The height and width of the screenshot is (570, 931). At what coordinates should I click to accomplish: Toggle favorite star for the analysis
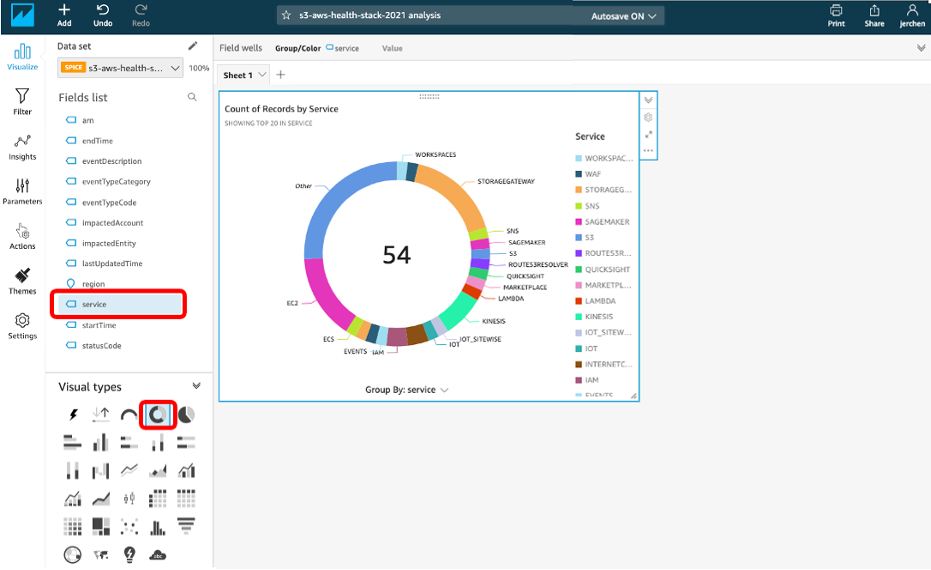click(286, 15)
